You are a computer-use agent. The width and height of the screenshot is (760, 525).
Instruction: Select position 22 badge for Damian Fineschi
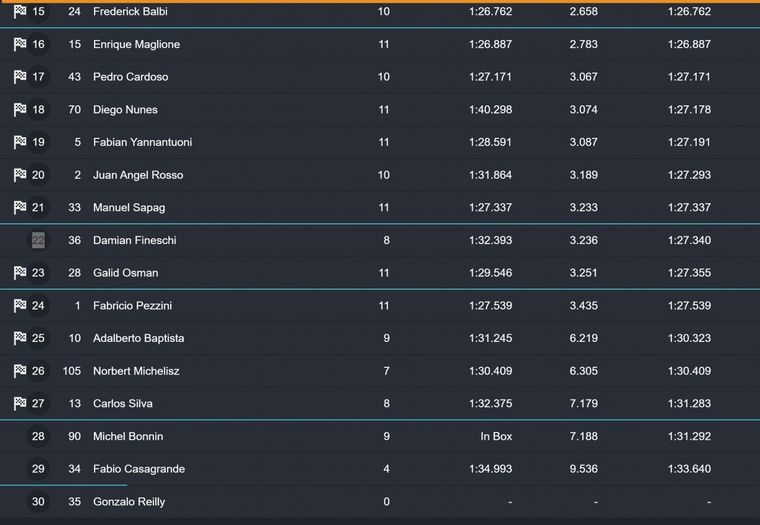pyautogui.click(x=38, y=240)
